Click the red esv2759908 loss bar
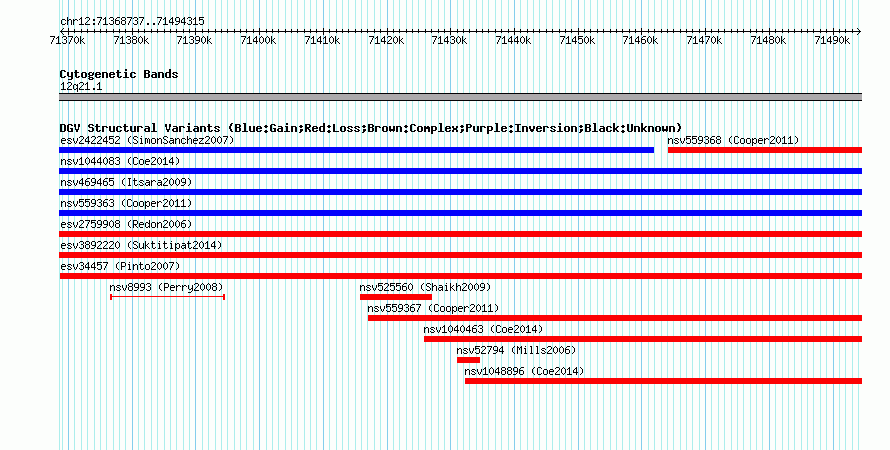 click(x=460, y=234)
